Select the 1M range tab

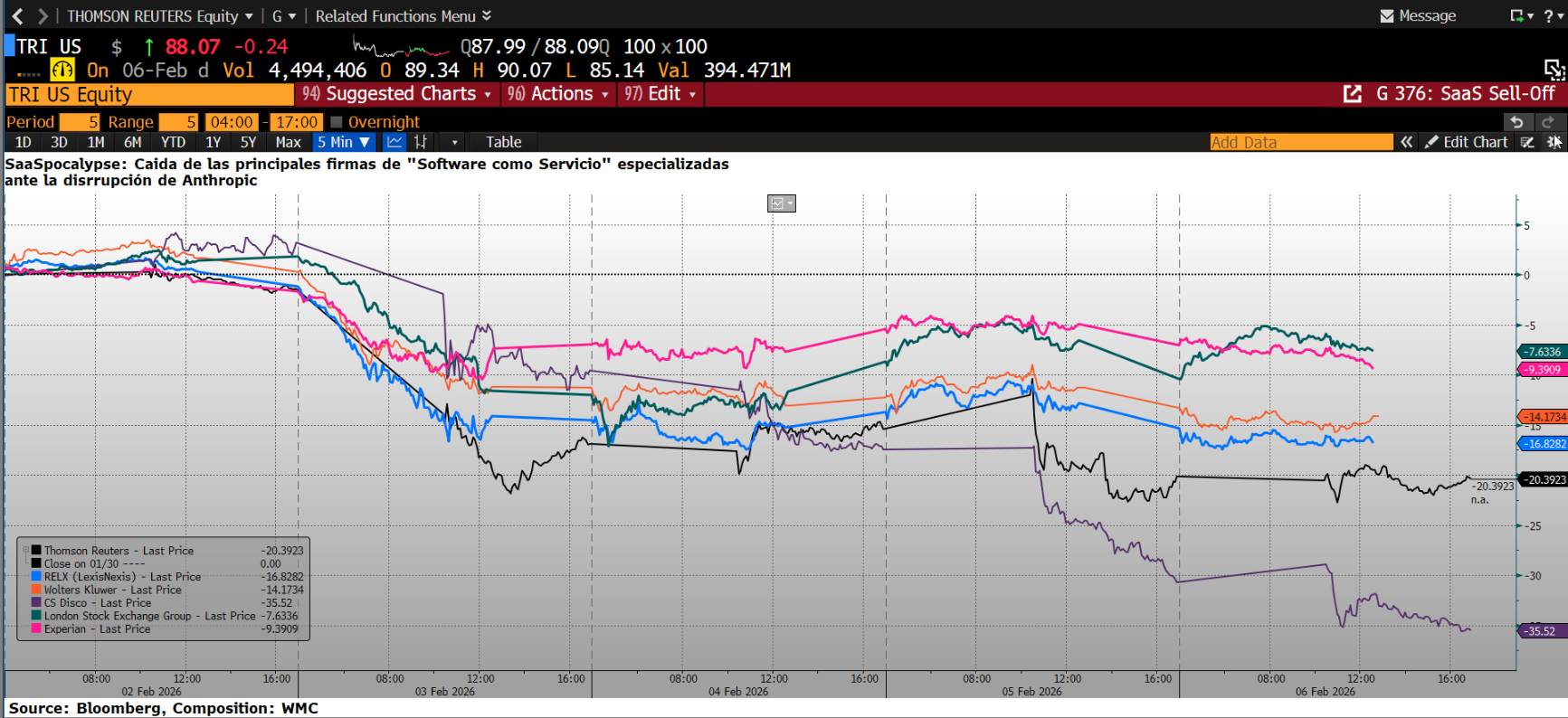(96, 142)
